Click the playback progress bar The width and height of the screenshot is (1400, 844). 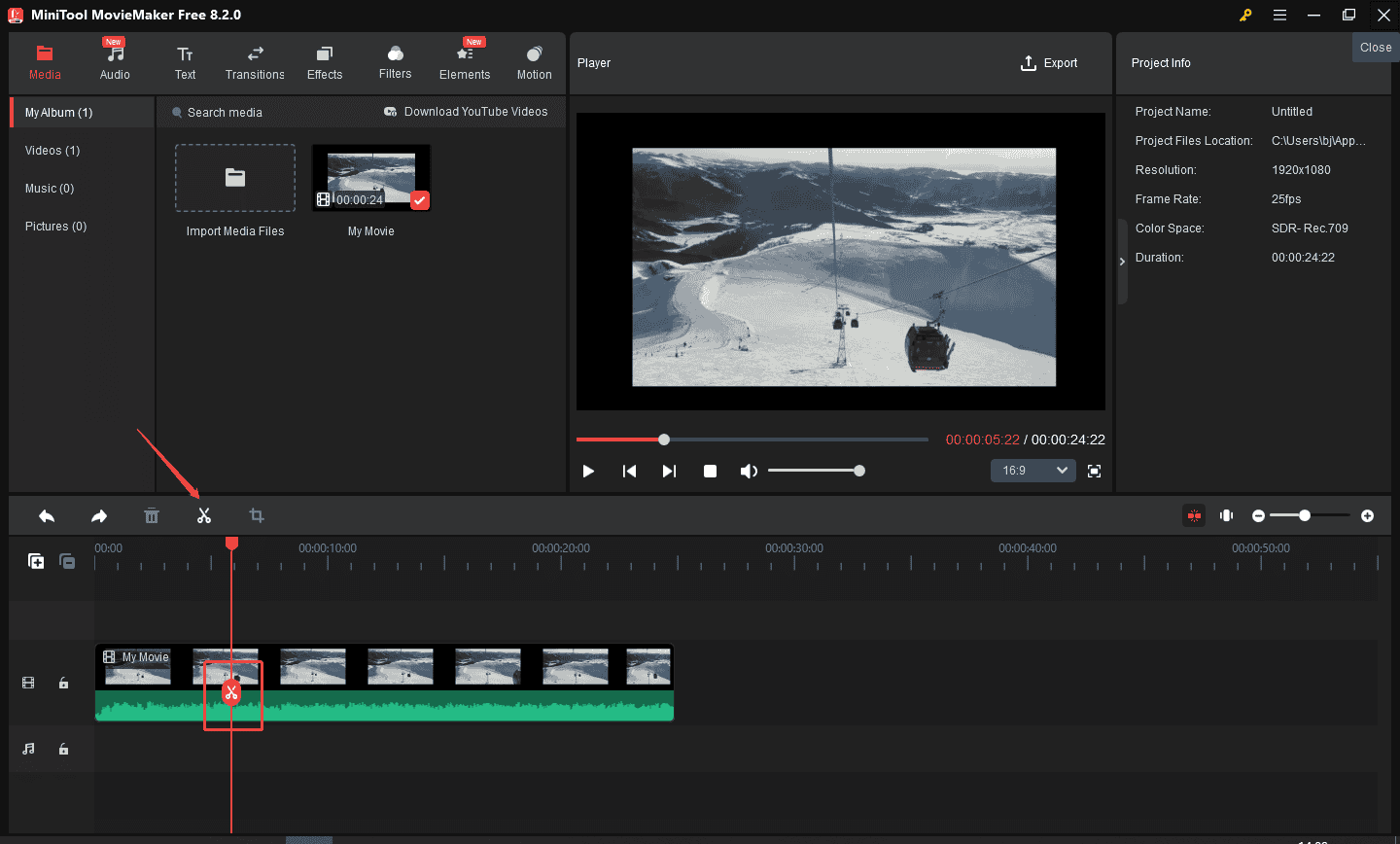point(752,440)
